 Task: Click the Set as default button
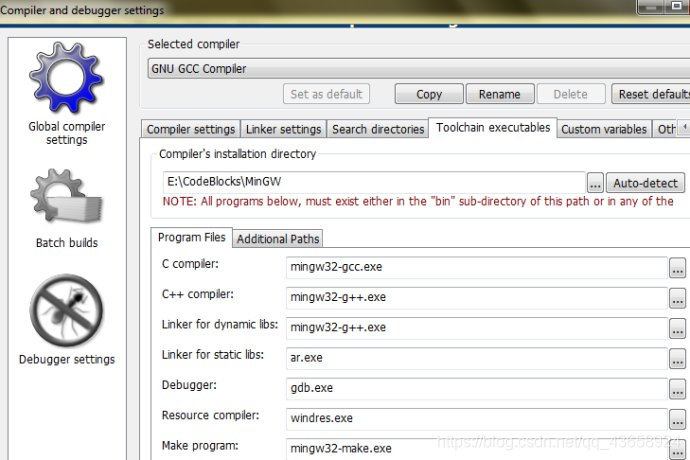pyautogui.click(x=326, y=94)
